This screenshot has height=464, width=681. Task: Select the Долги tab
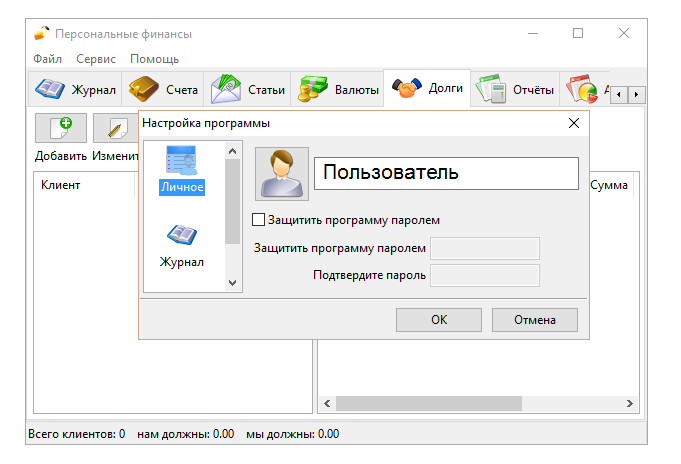pyautogui.click(x=427, y=88)
